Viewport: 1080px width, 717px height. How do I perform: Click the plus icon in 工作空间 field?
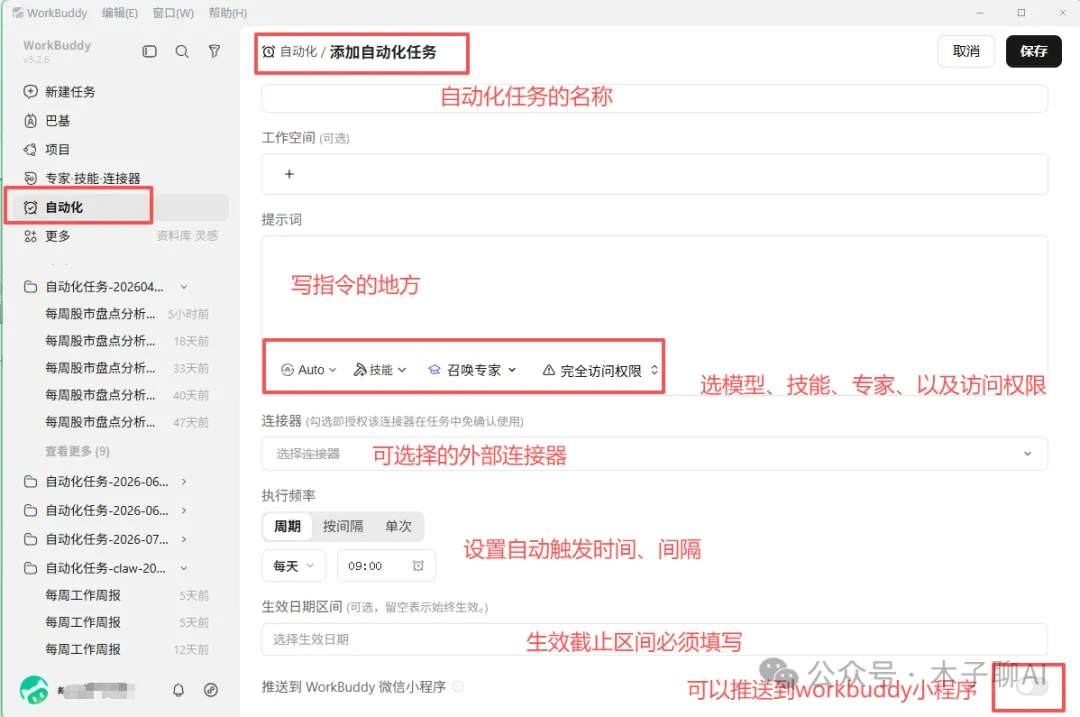pyautogui.click(x=289, y=174)
